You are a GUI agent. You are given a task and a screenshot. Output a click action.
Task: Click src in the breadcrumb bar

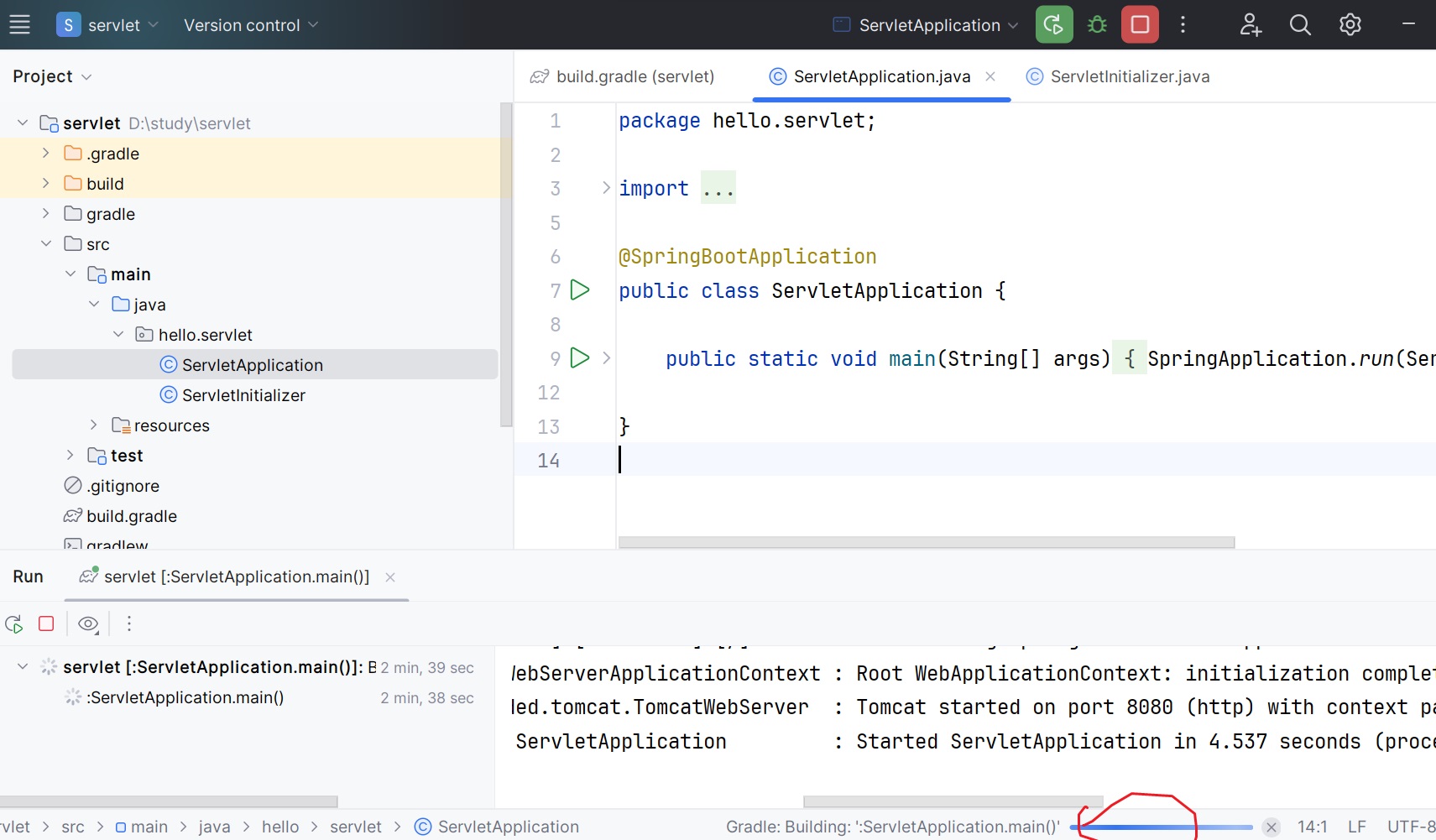[73, 827]
